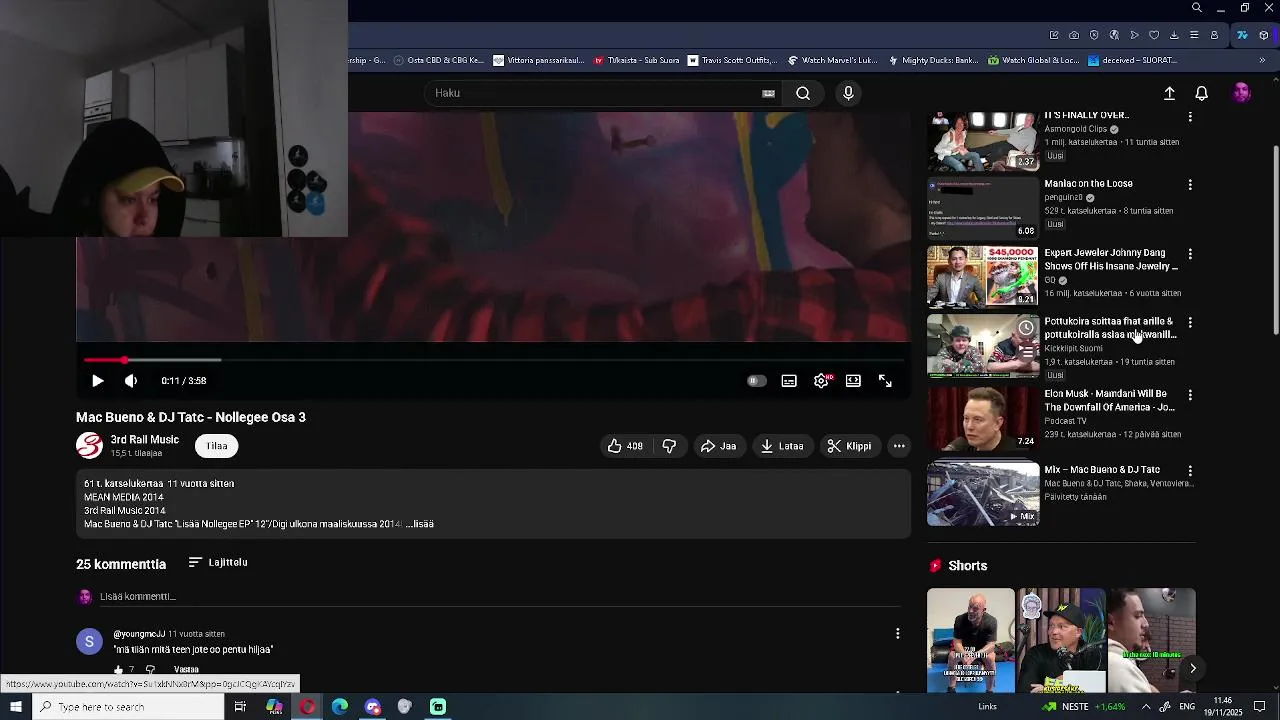The height and width of the screenshot is (720, 1280).
Task: Show hidden system tray icons
Action: 1146,707
